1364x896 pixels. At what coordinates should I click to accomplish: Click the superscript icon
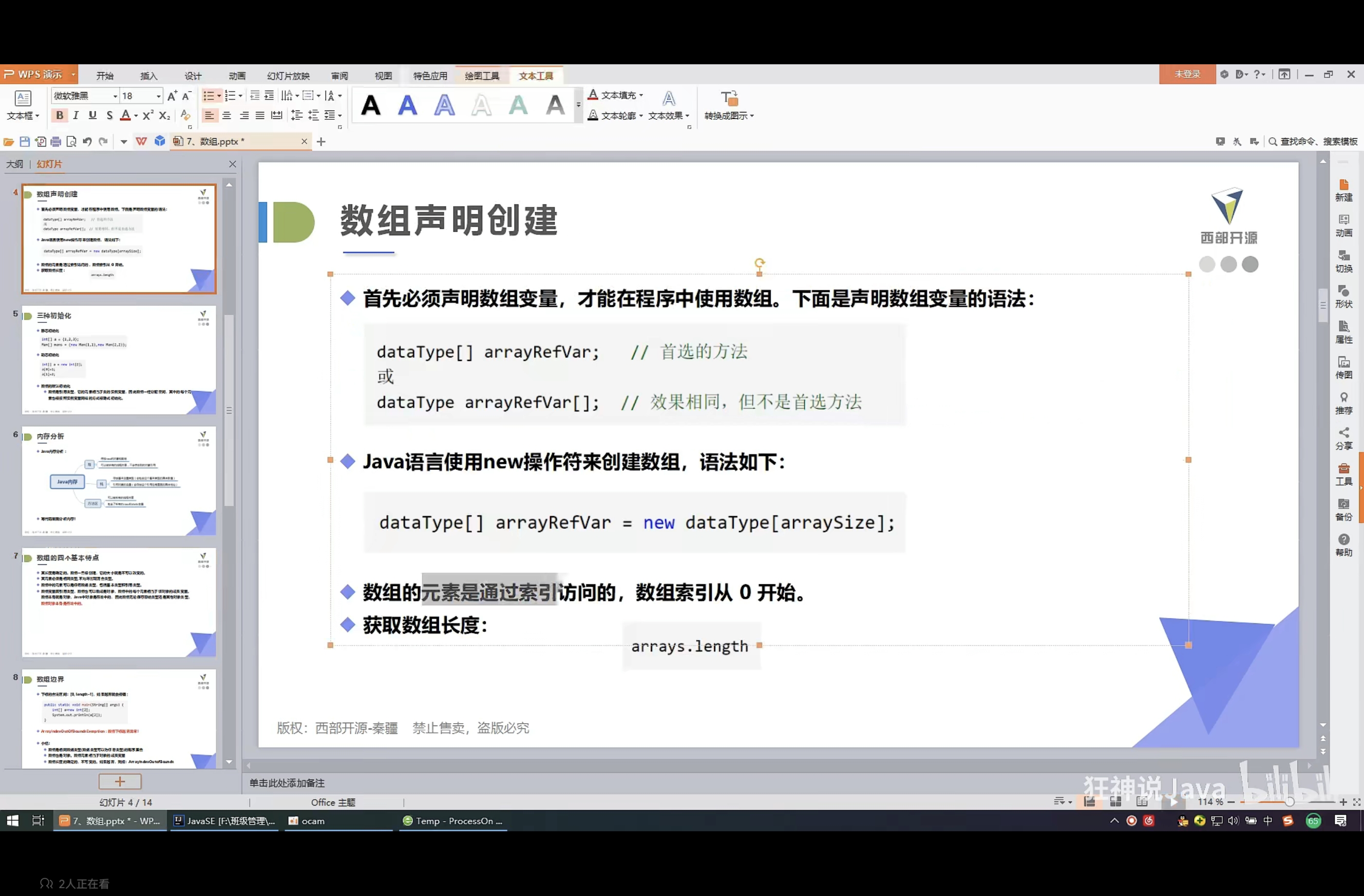[148, 116]
